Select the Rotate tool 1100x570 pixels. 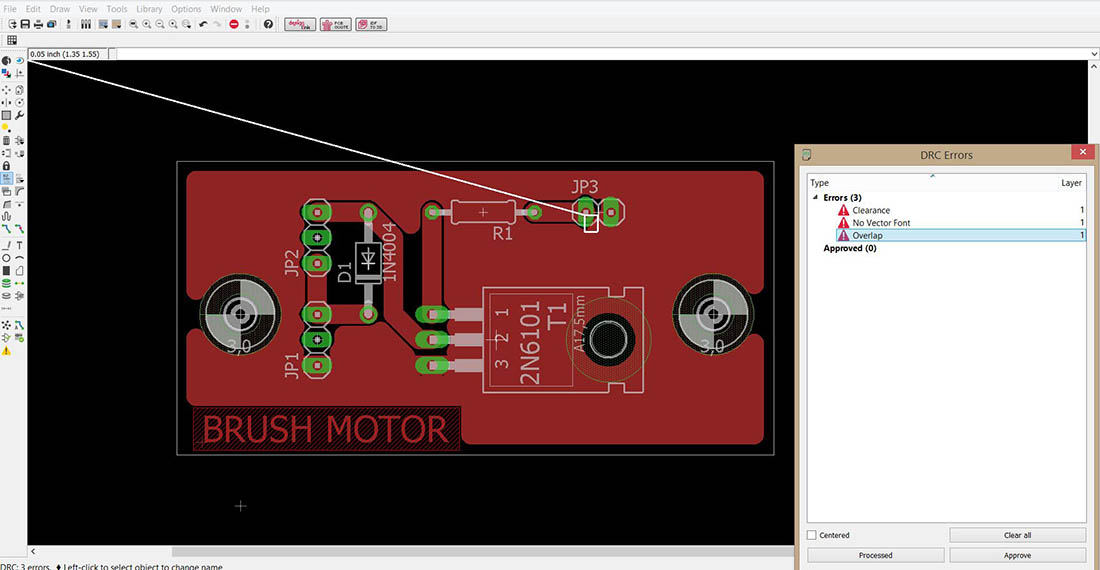(x=20, y=102)
